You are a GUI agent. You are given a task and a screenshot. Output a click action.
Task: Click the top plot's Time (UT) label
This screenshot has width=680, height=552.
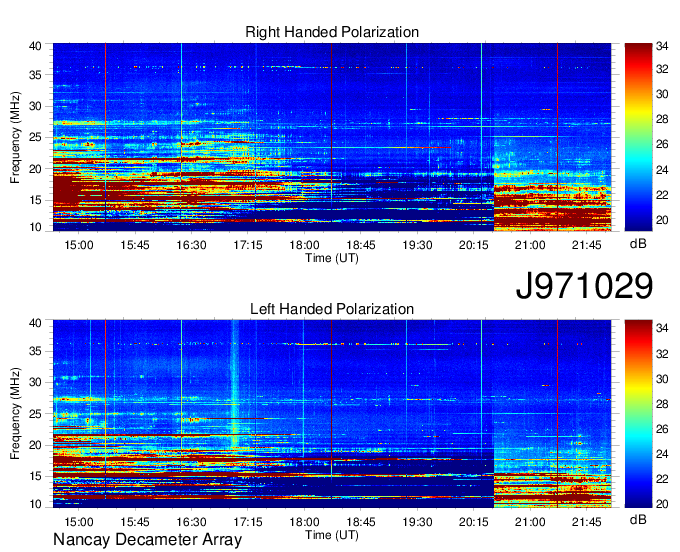point(332,258)
